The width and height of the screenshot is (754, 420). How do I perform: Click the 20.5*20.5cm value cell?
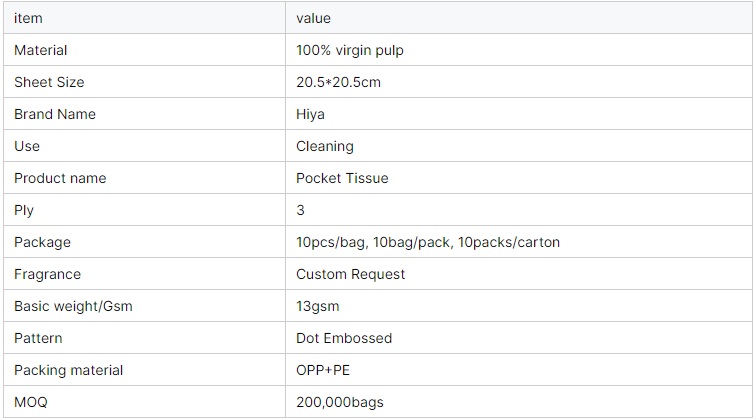click(x=519, y=82)
